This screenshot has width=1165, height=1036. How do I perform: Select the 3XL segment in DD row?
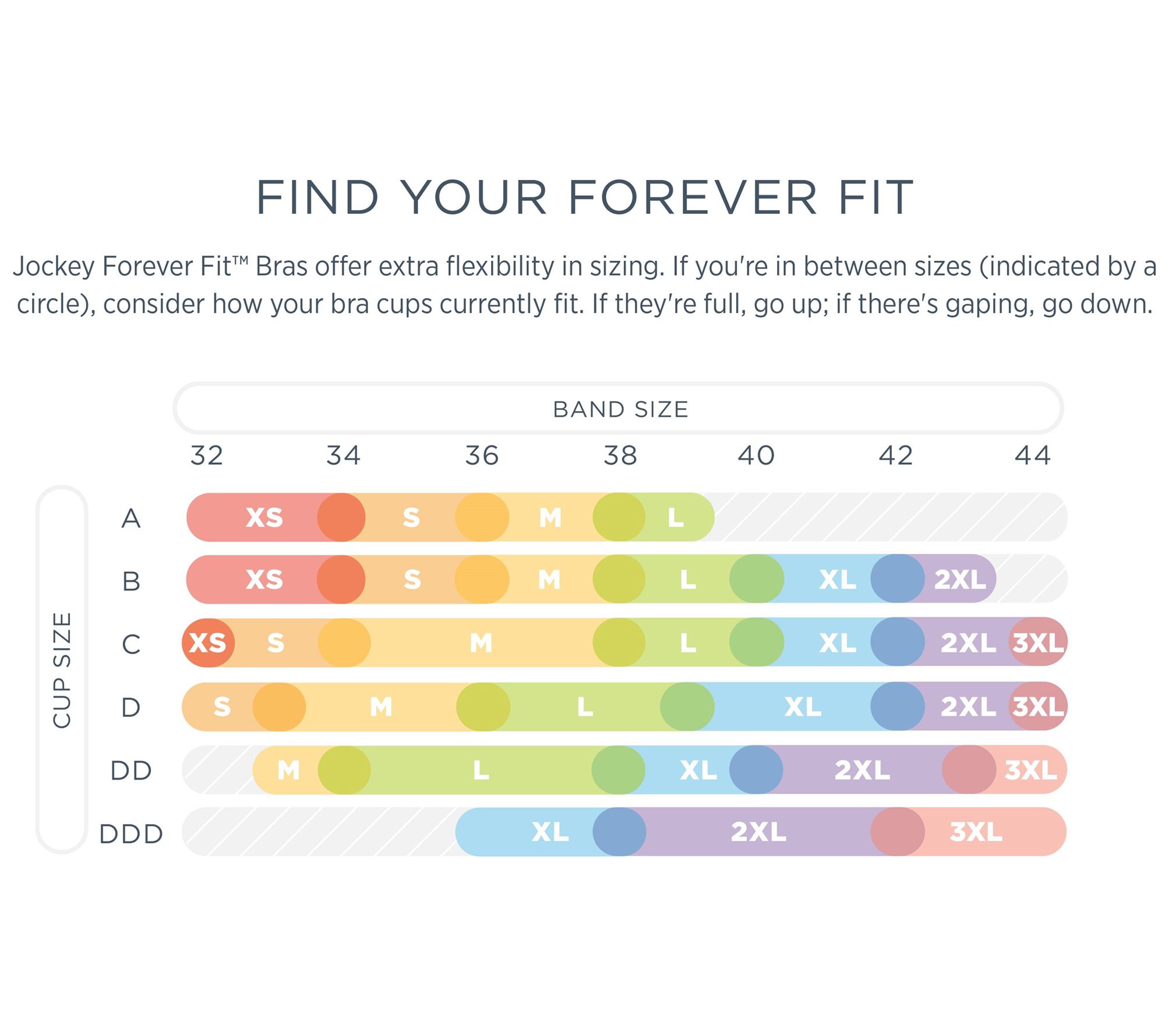click(1030, 770)
